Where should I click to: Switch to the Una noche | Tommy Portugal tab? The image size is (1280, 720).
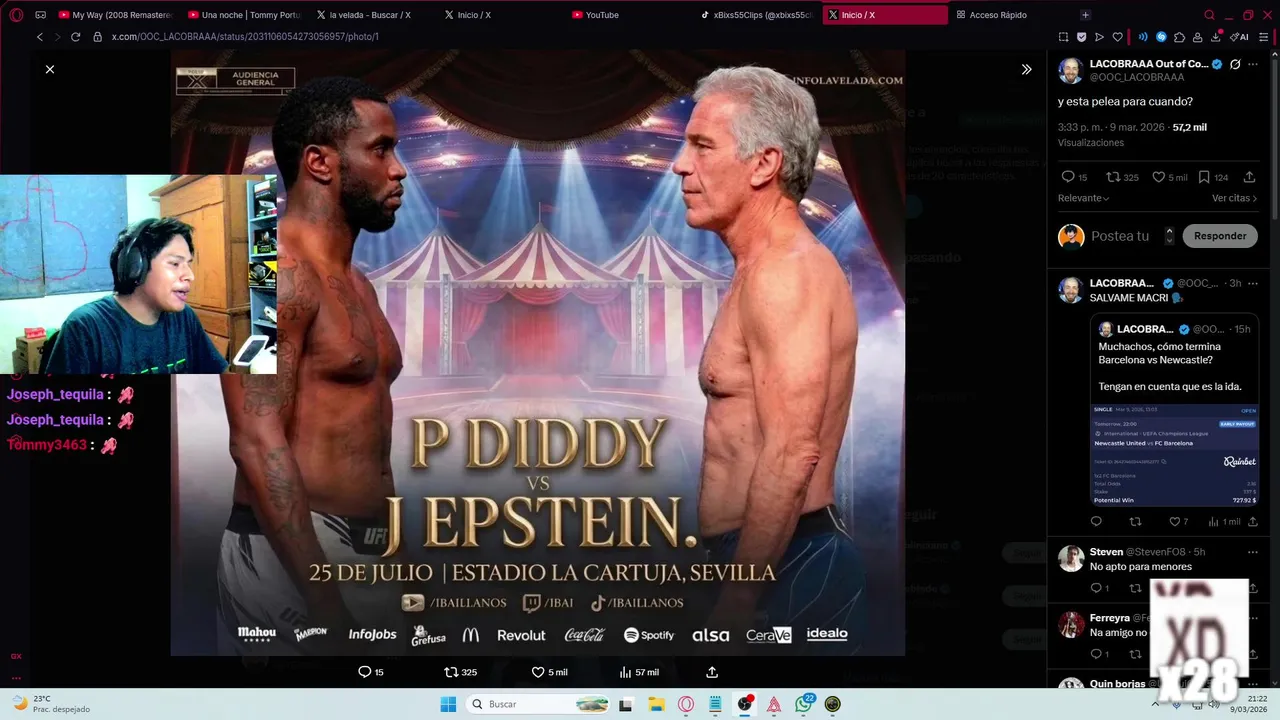coord(244,15)
